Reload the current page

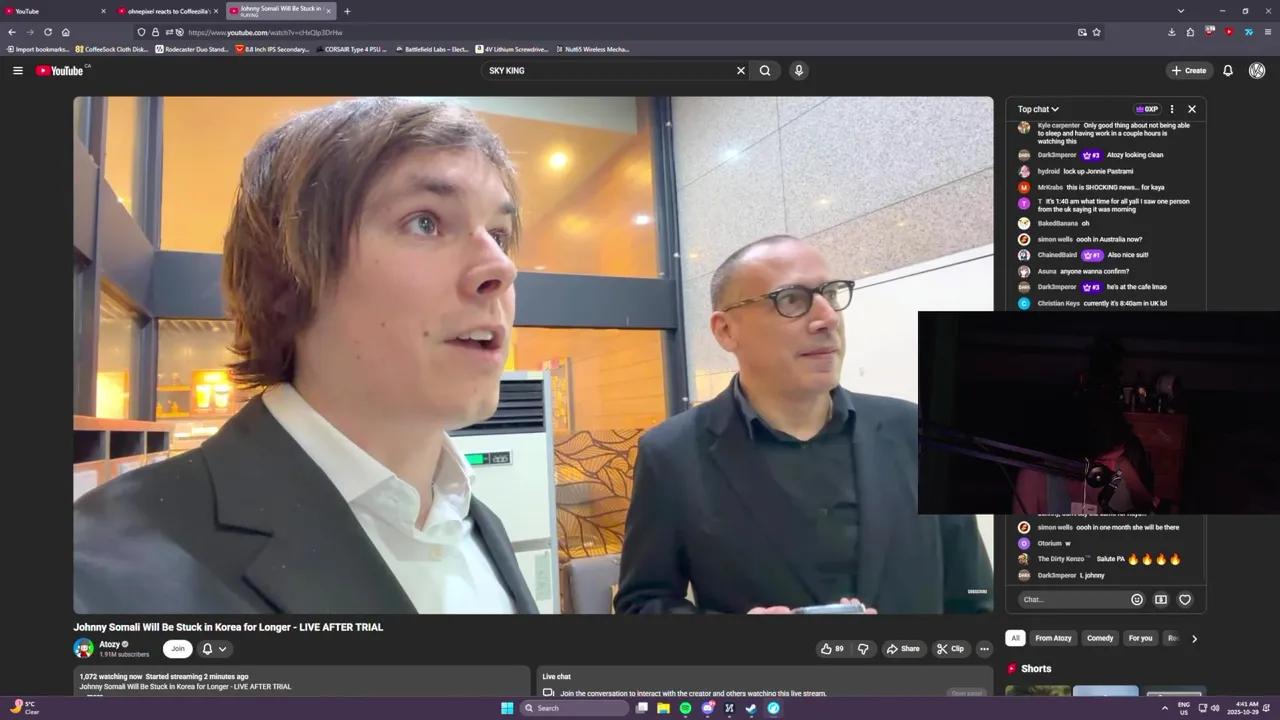[x=47, y=32]
